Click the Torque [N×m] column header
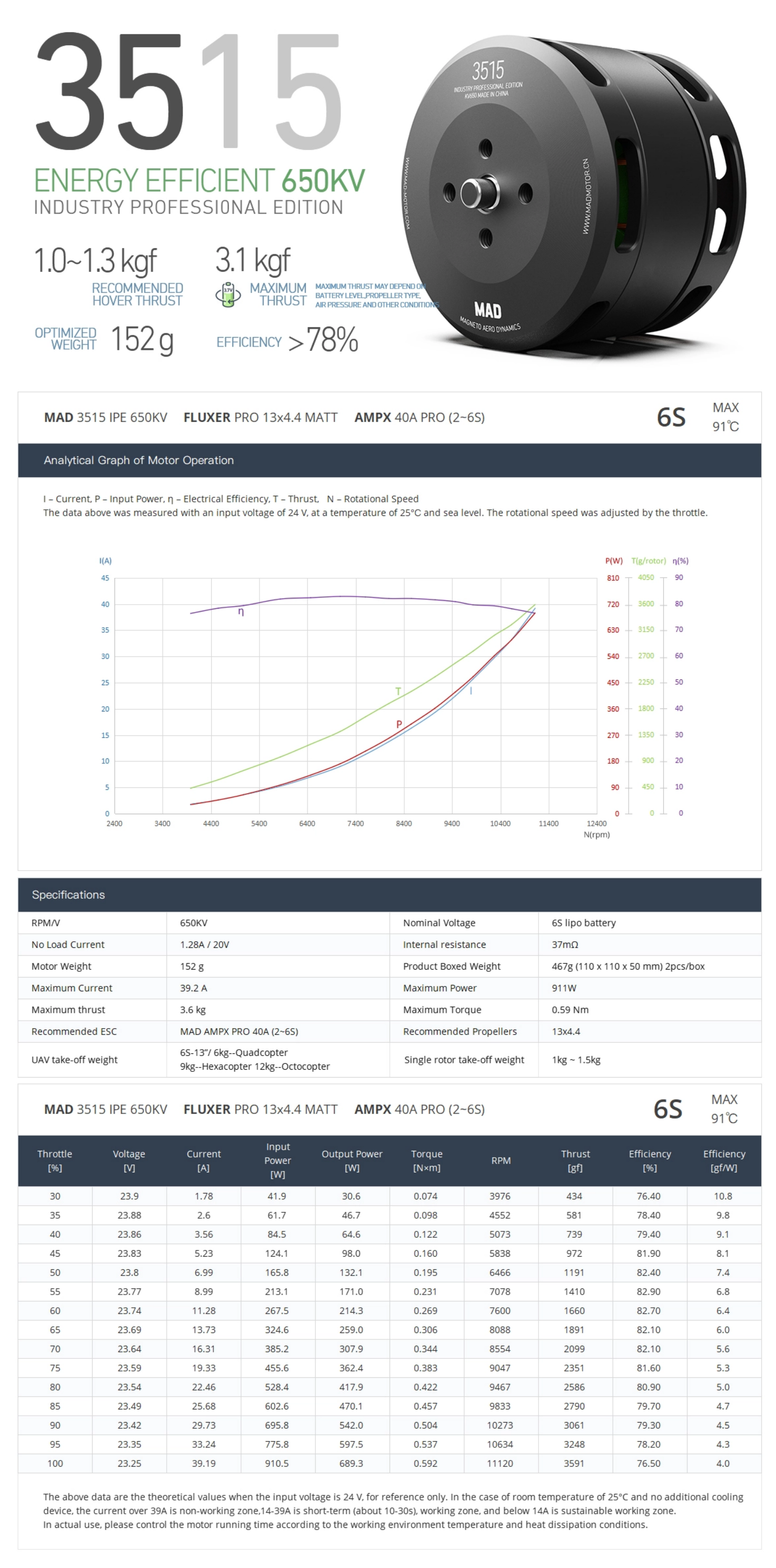 [x=426, y=1161]
